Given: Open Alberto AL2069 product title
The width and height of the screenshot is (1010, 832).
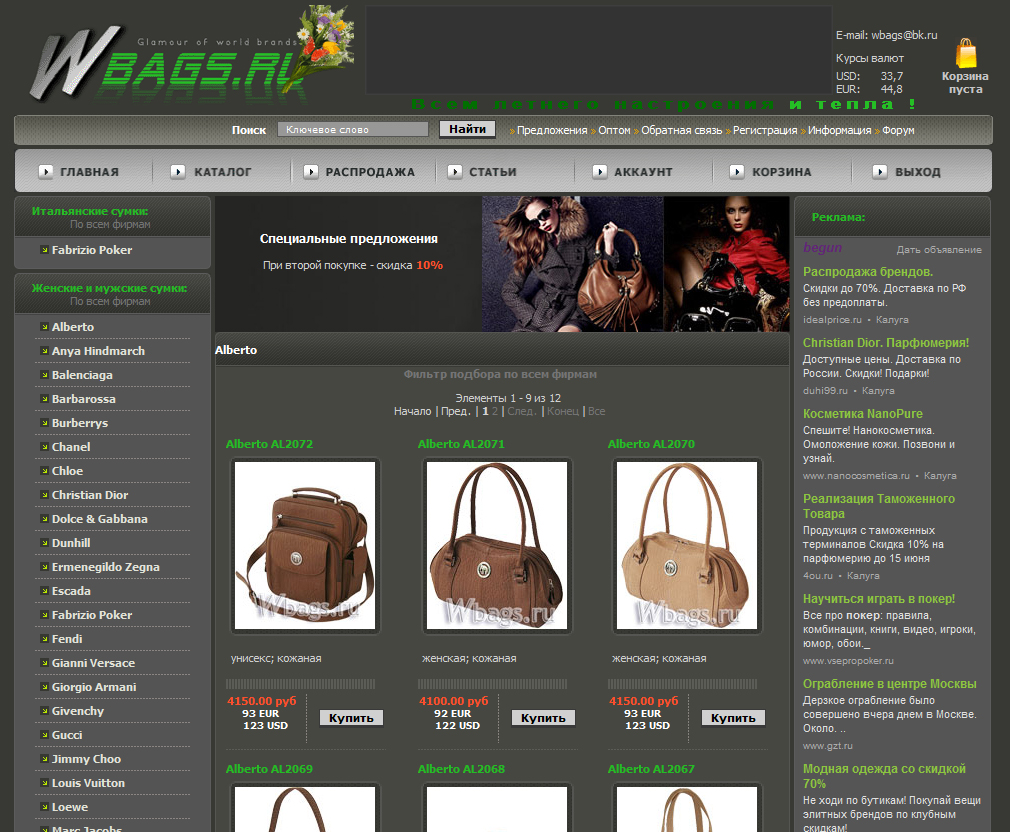Looking at the screenshot, I should (269, 769).
